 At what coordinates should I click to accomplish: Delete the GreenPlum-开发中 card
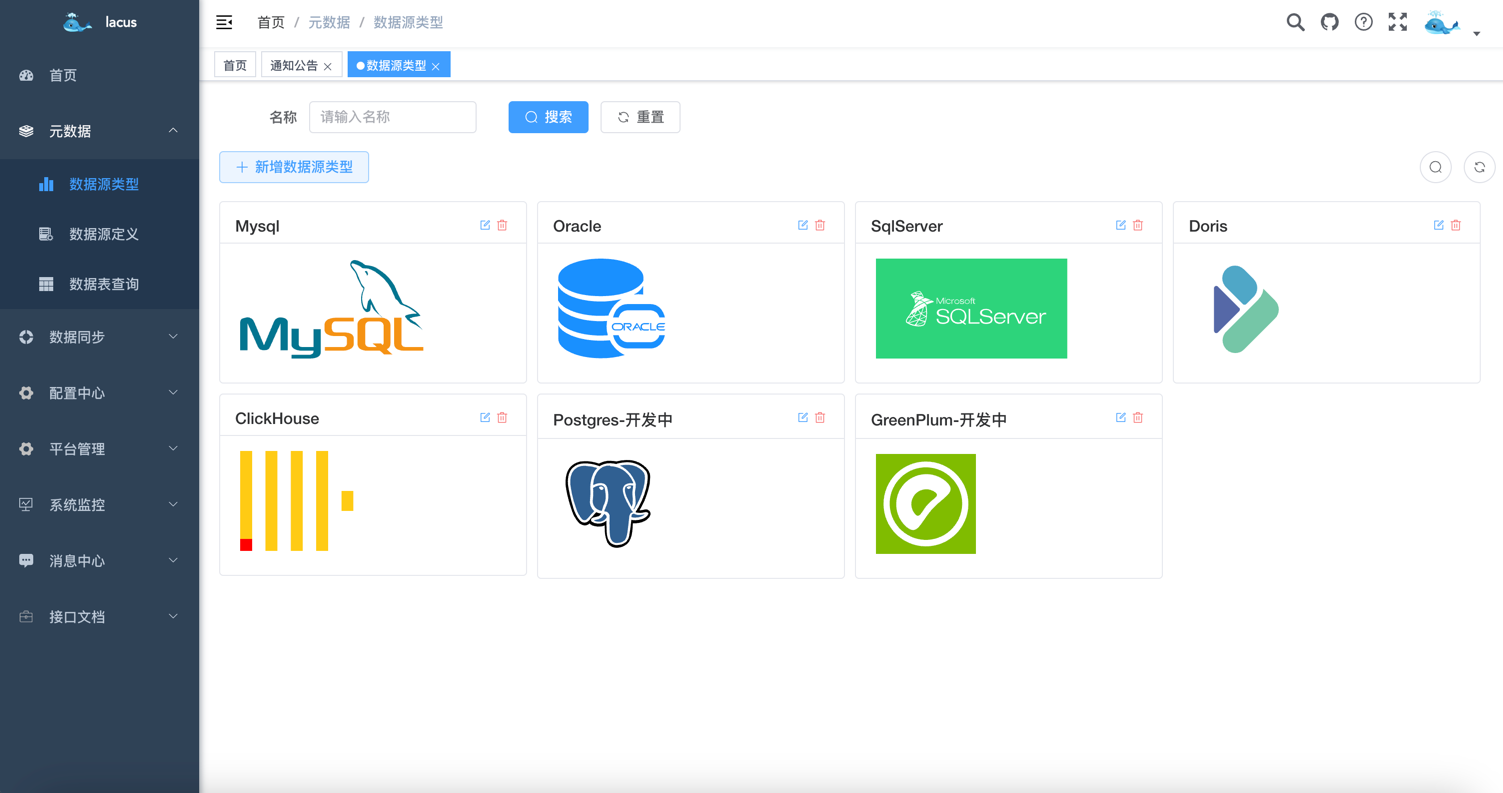[1138, 417]
